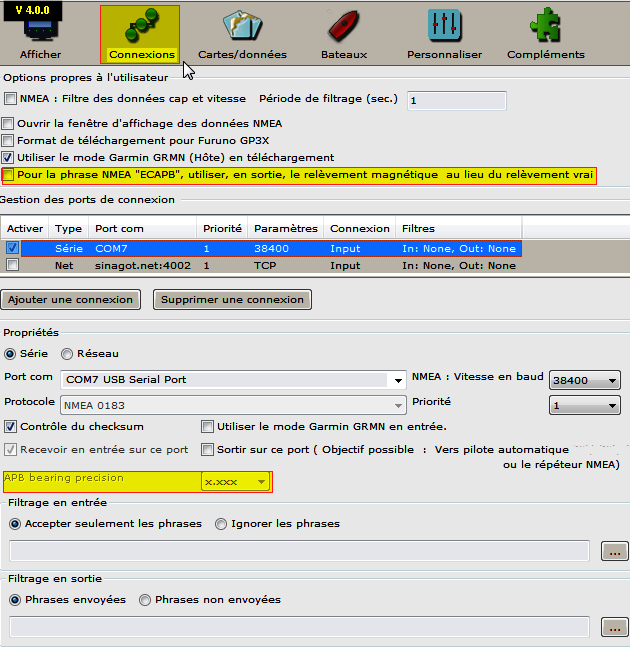Click Ajouter une connexion button

pyautogui.click(x=69, y=299)
